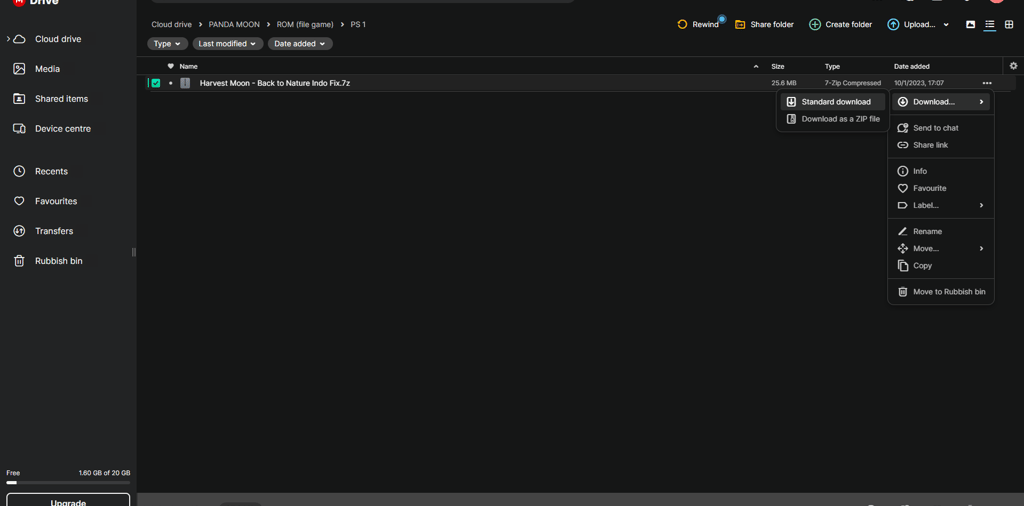Open Download... submenu
The width and height of the screenshot is (1024, 506).
[940, 102]
